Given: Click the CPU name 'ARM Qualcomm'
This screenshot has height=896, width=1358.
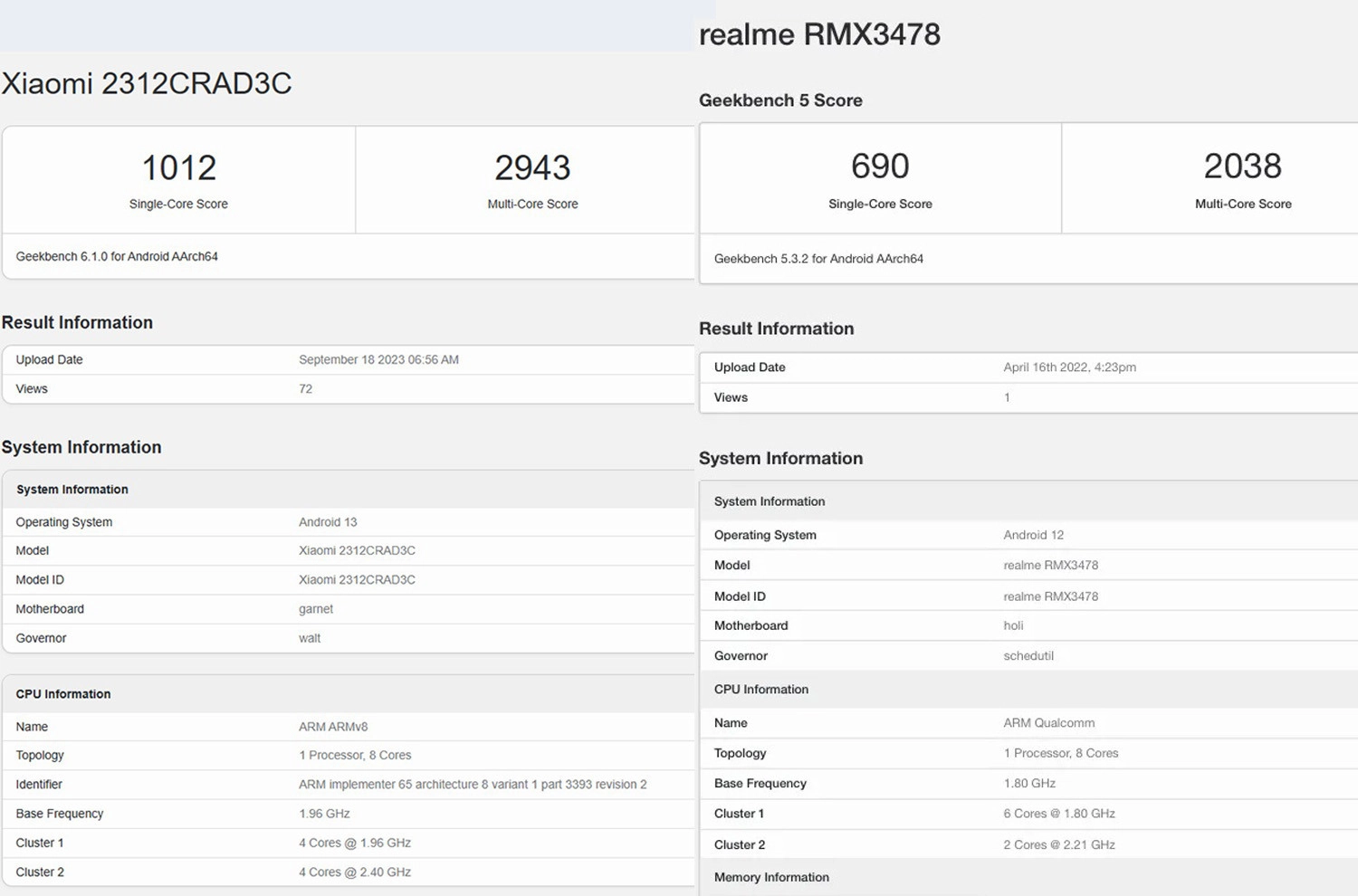Looking at the screenshot, I should [x=1048, y=723].
